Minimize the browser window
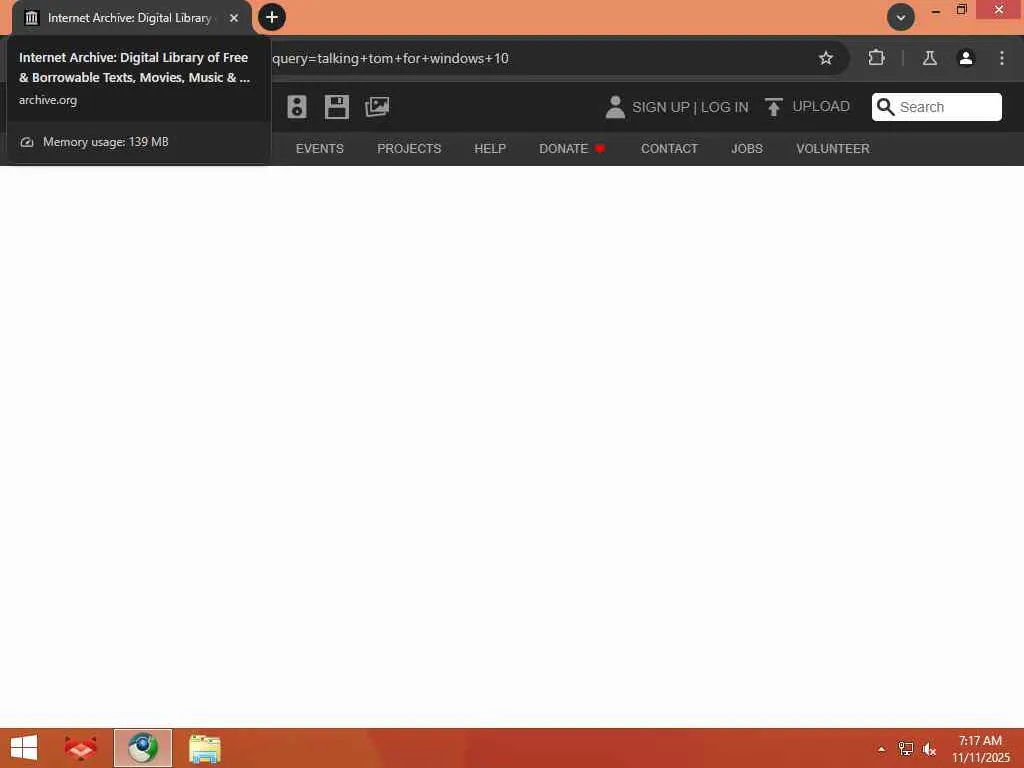The image size is (1024, 768). tap(936, 10)
